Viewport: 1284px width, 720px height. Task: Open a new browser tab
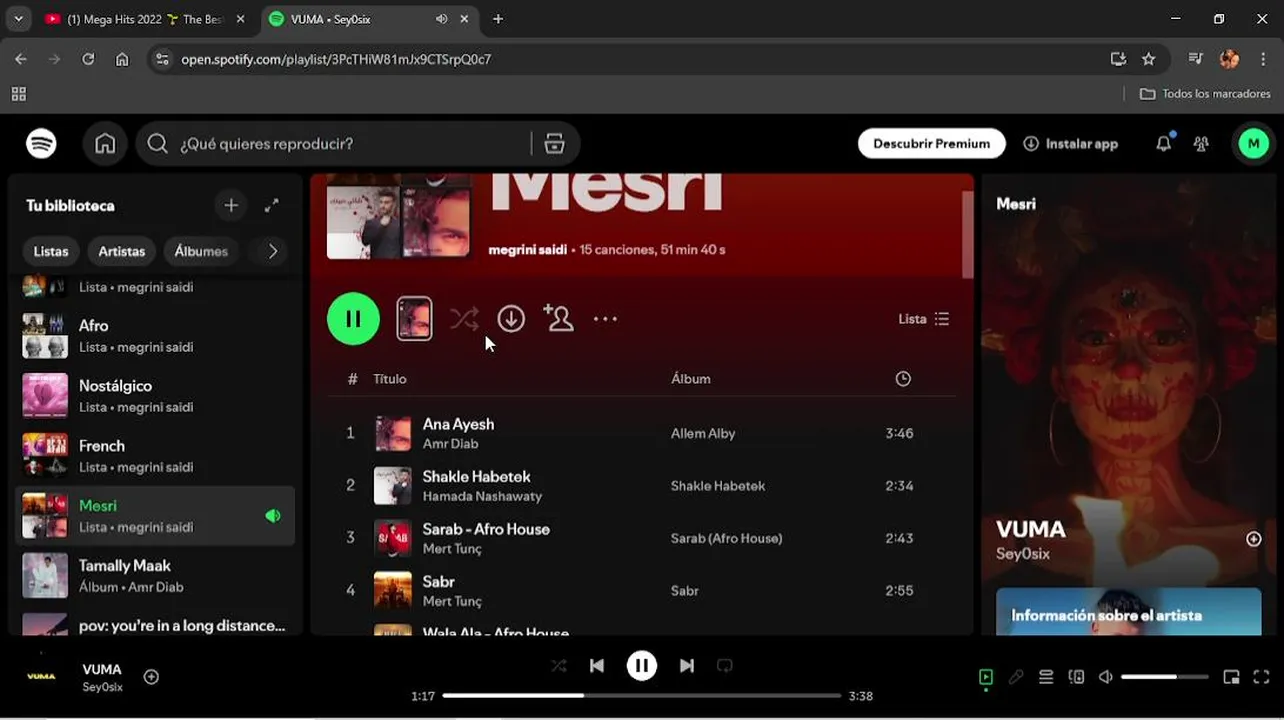tap(498, 19)
